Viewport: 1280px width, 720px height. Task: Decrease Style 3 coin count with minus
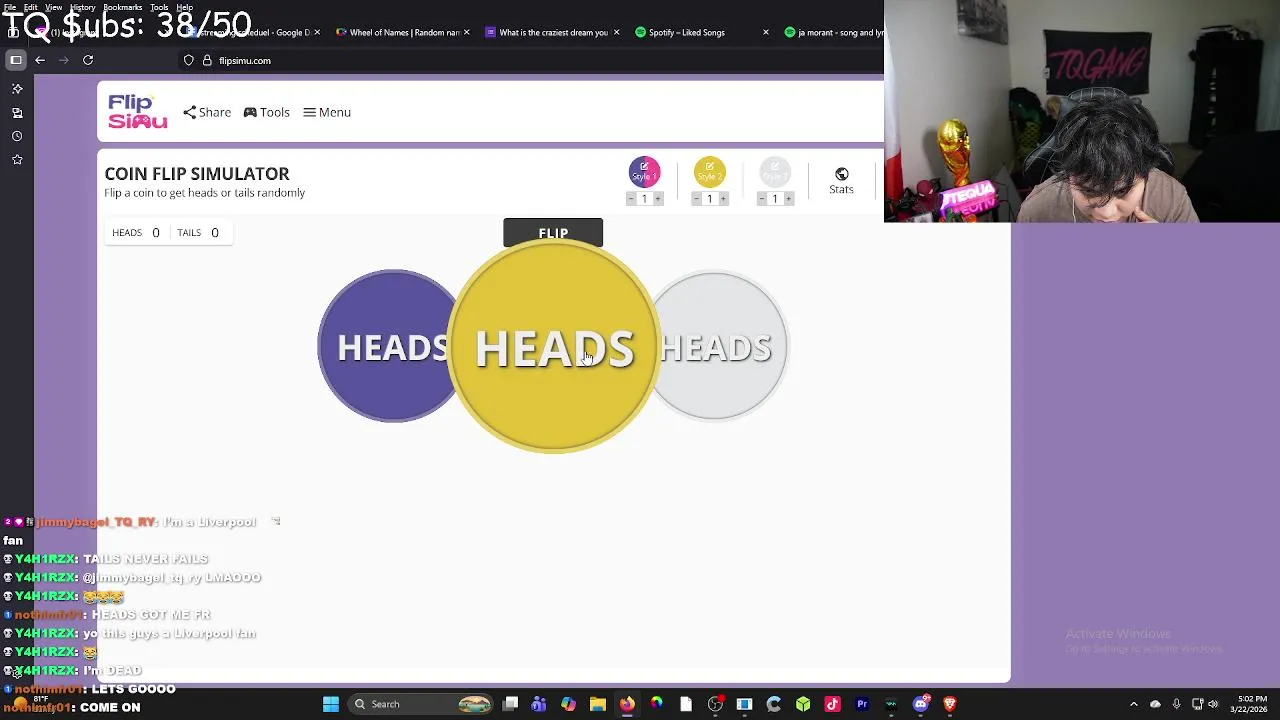click(x=762, y=199)
